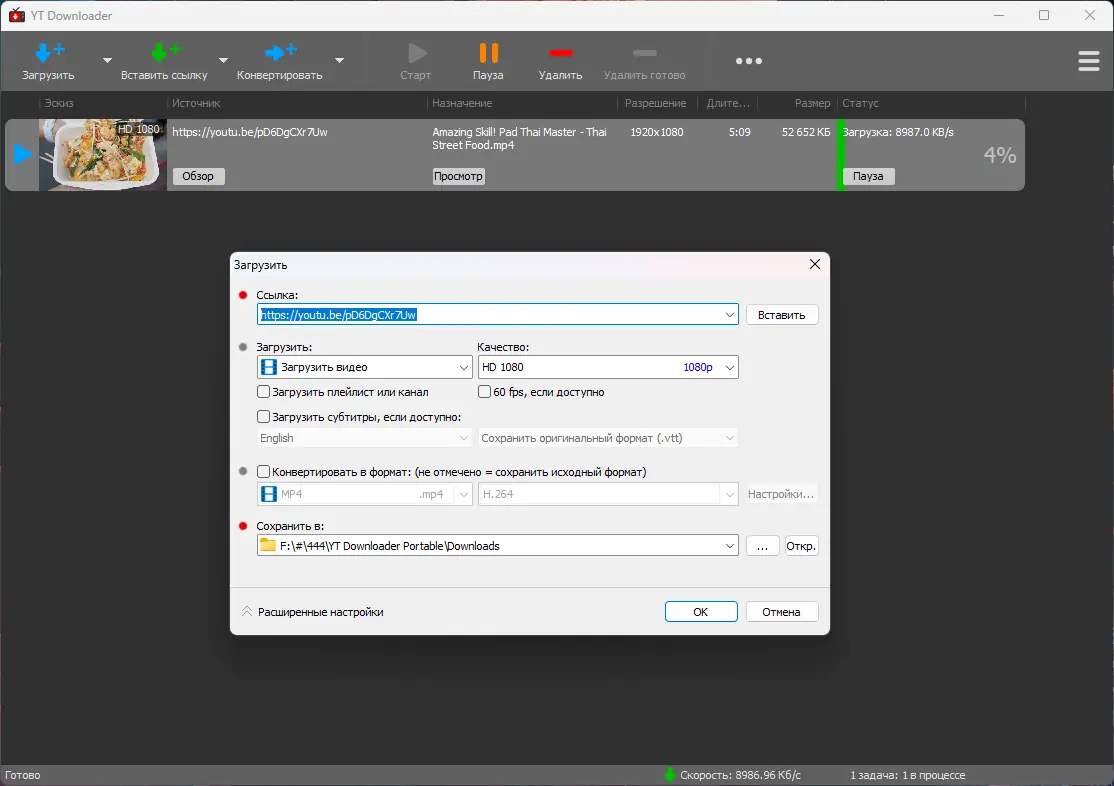Image resolution: width=1114 pixels, height=786 pixels.
Task: Minimize the YT Downloader window
Action: click(x=999, y=15)
